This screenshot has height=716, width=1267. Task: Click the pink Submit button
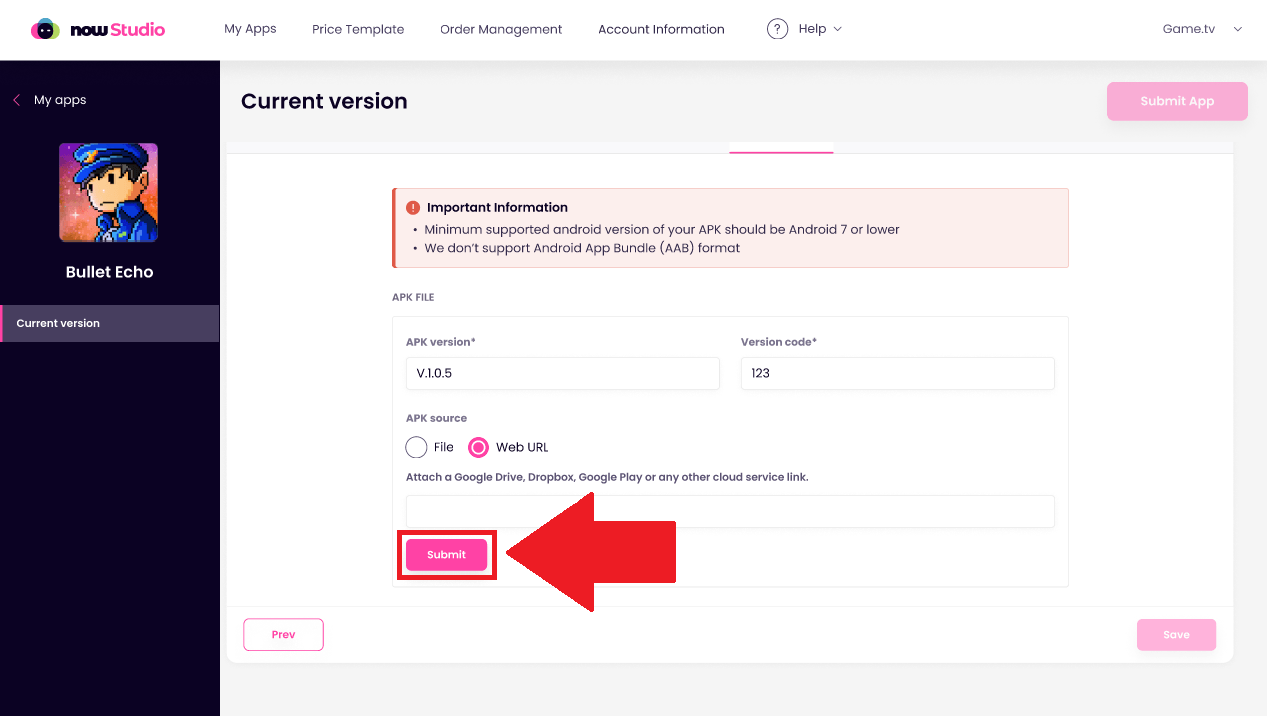click(446, 555)
